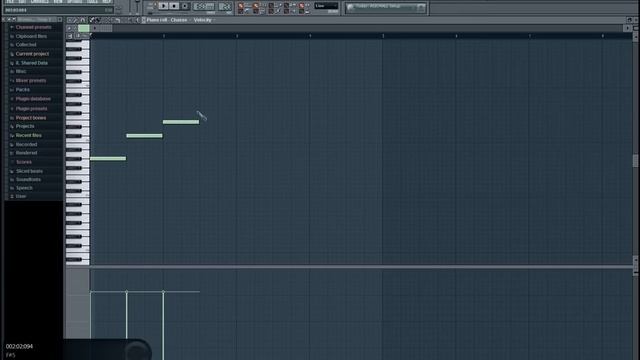Click bar 5 marker on timeline ruler
The height and width of the screenshot is (360, 640).
[383, 36]
